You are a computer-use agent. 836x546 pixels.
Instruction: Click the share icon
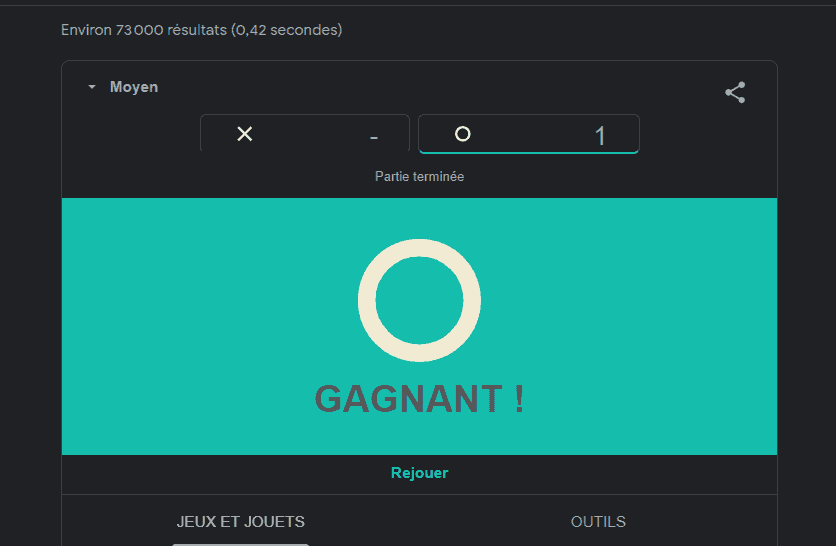(x=735, y=93)
